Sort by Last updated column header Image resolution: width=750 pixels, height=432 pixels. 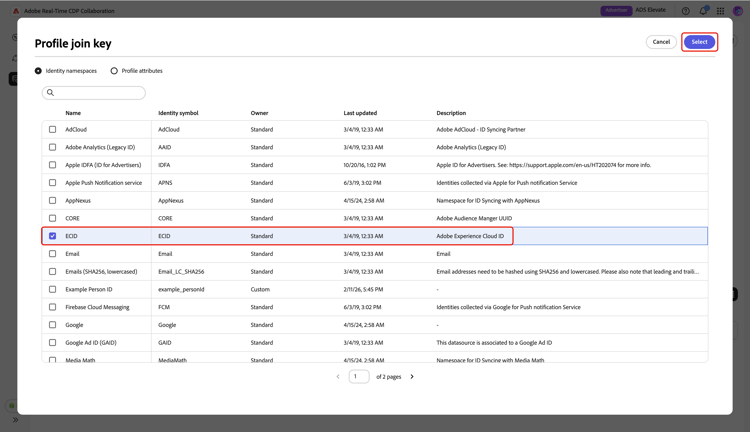(360, 113)
